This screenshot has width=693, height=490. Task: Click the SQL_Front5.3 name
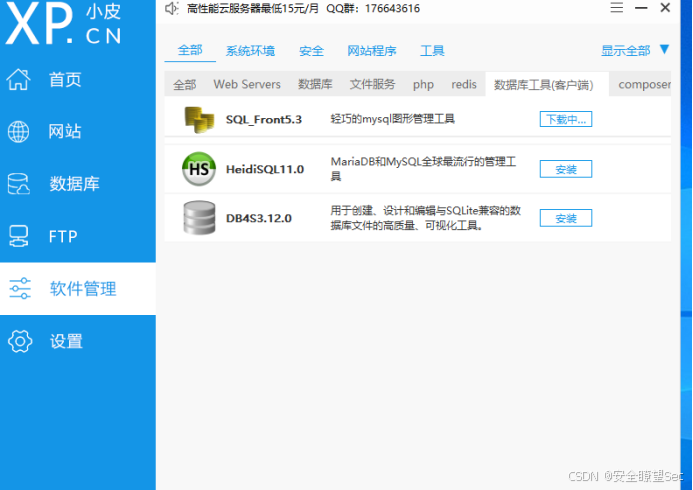click(x=264, y=120)
